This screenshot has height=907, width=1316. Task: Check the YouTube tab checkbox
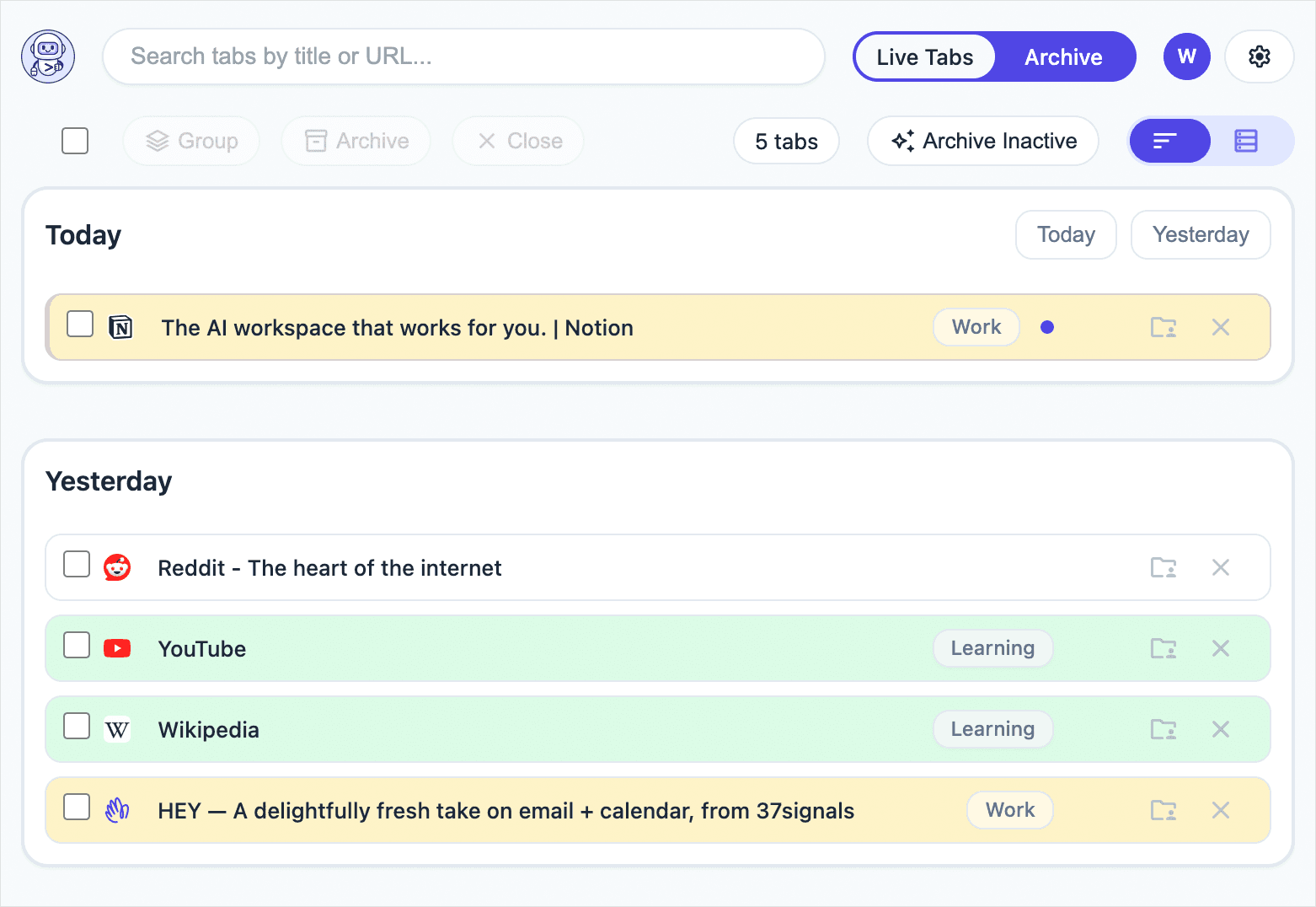(77, 645)
